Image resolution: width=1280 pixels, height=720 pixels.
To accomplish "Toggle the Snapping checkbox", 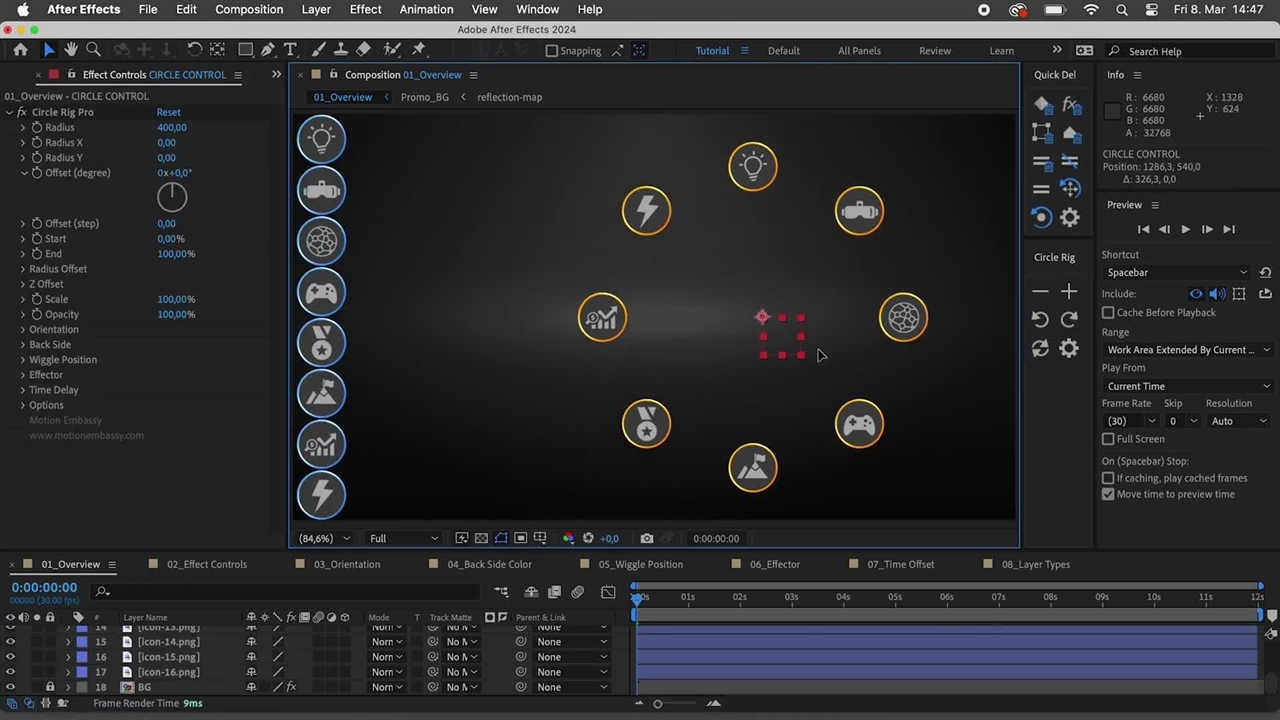I will (x=552, y=51).
